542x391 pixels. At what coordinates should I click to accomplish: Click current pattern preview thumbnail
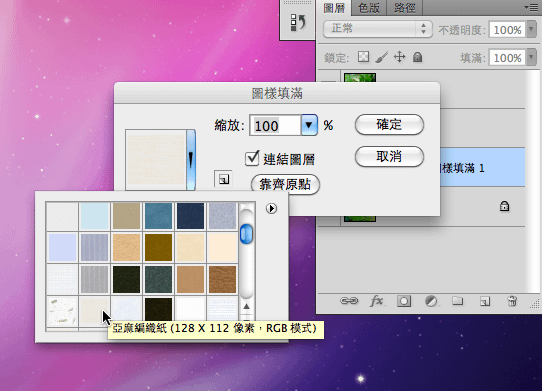click(x=156, y=160)
